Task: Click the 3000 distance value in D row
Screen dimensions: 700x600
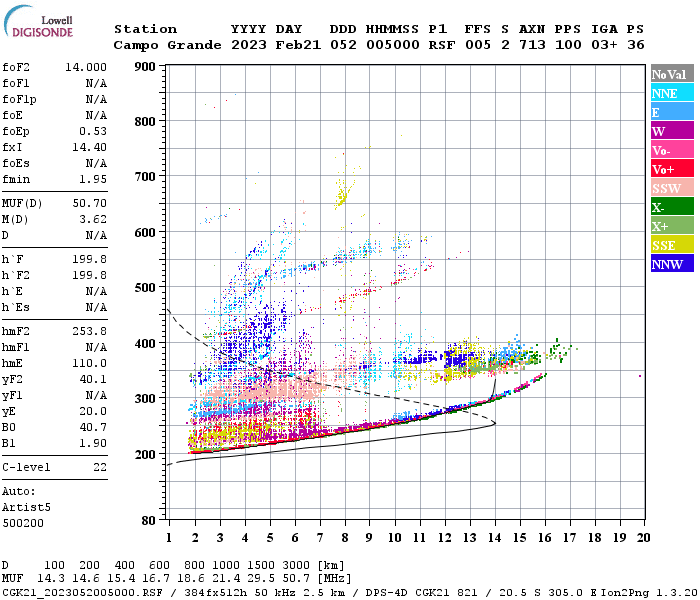Action: pyautogui.click(x=296, y=566)
